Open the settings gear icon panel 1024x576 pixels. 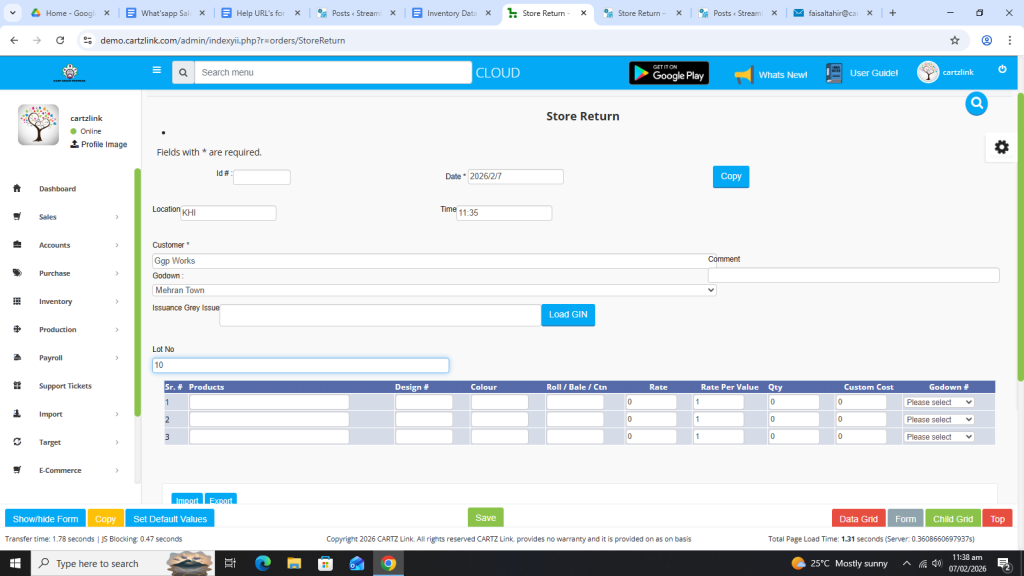[1001, 147]
